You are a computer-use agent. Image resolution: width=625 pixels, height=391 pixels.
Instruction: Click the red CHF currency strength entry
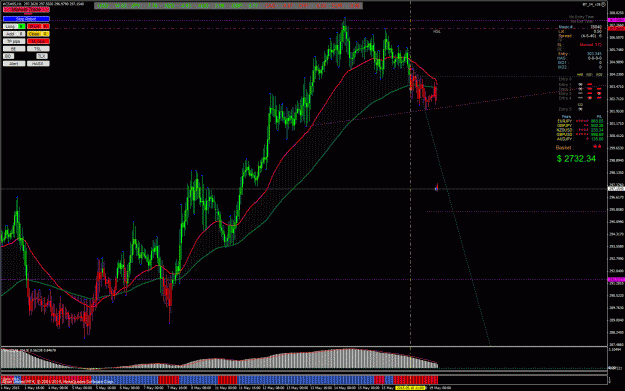[312, 6]
